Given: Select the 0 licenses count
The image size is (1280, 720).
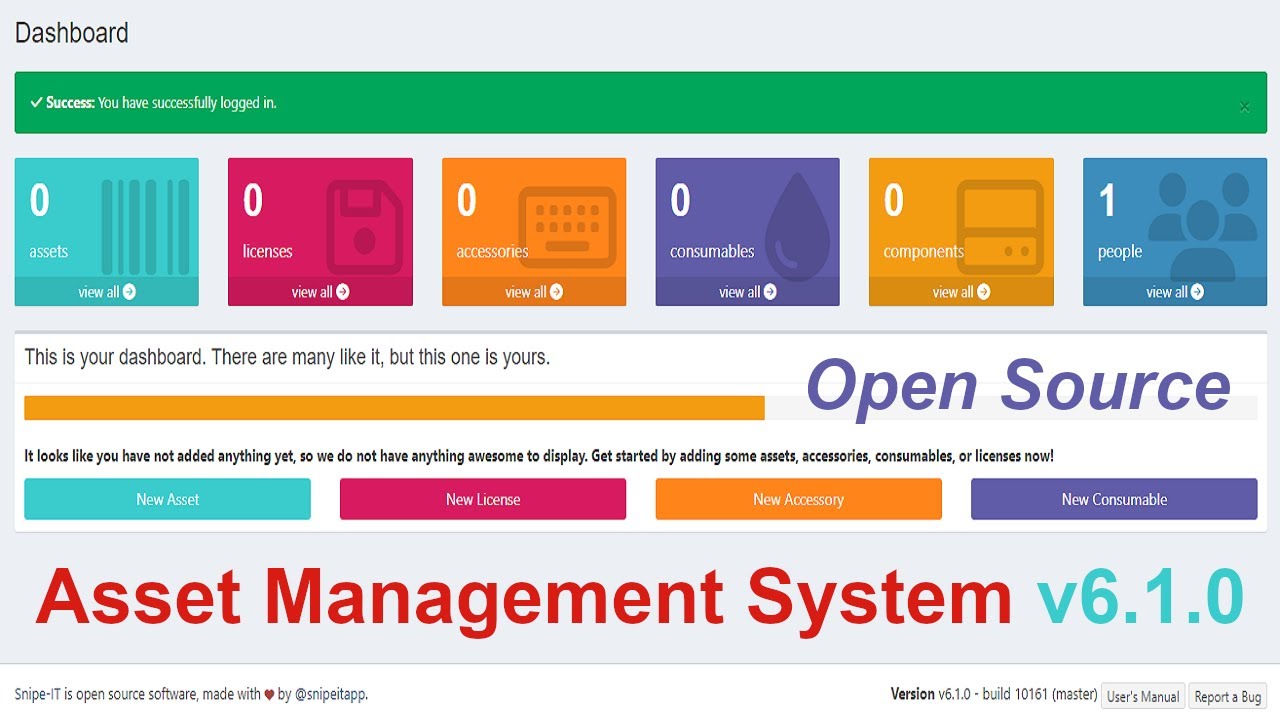Looking at the screenshot, I should 253,201.
